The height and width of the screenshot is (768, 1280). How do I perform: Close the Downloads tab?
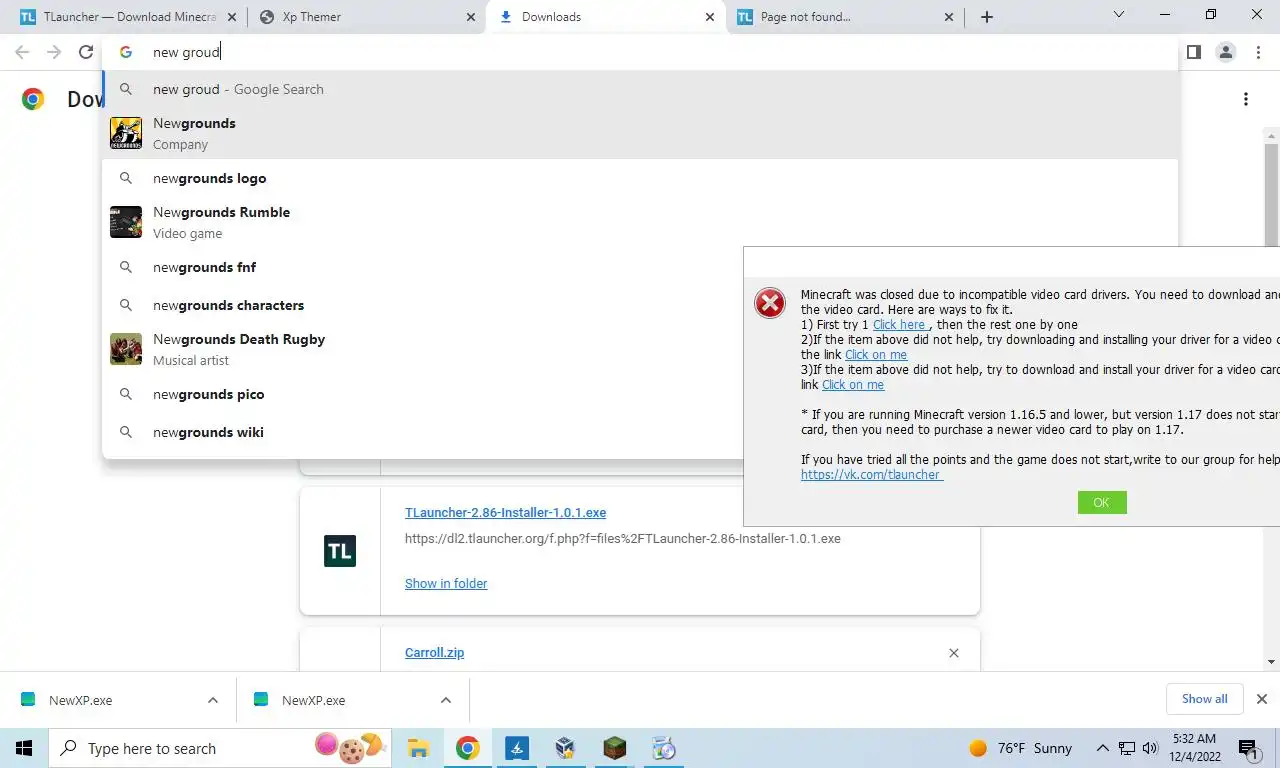710,17
